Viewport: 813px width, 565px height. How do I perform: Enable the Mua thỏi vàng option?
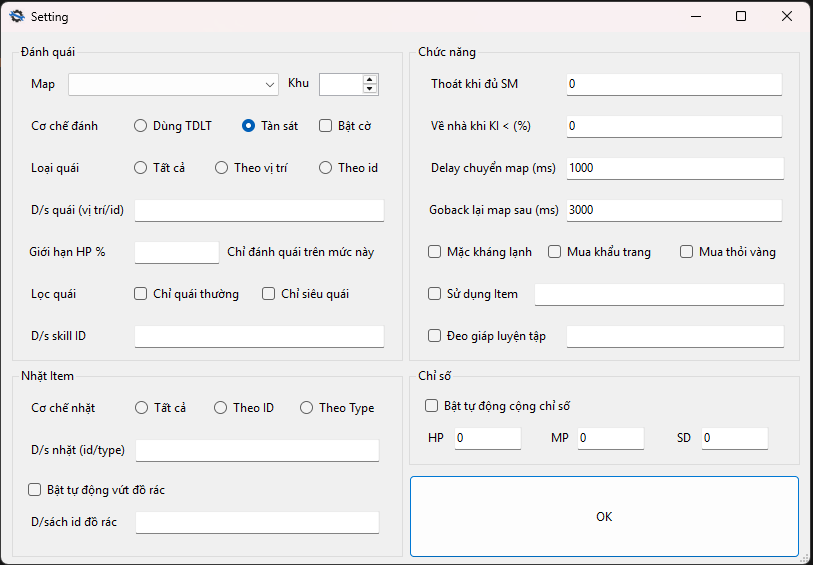(x=687, y=252)
